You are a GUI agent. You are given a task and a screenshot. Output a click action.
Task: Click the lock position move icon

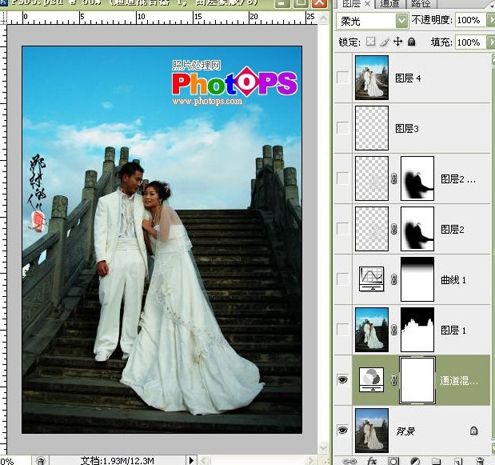click(x=398, y=42)
